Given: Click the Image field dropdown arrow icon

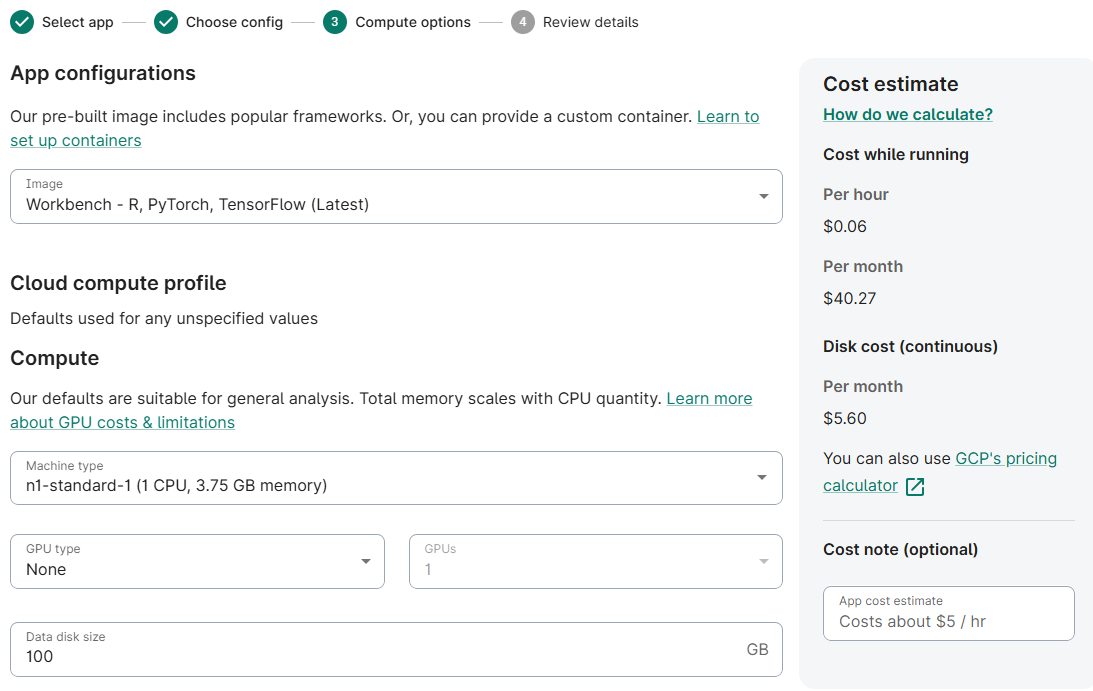Looking at the screenshot, I should coord(764,196).
